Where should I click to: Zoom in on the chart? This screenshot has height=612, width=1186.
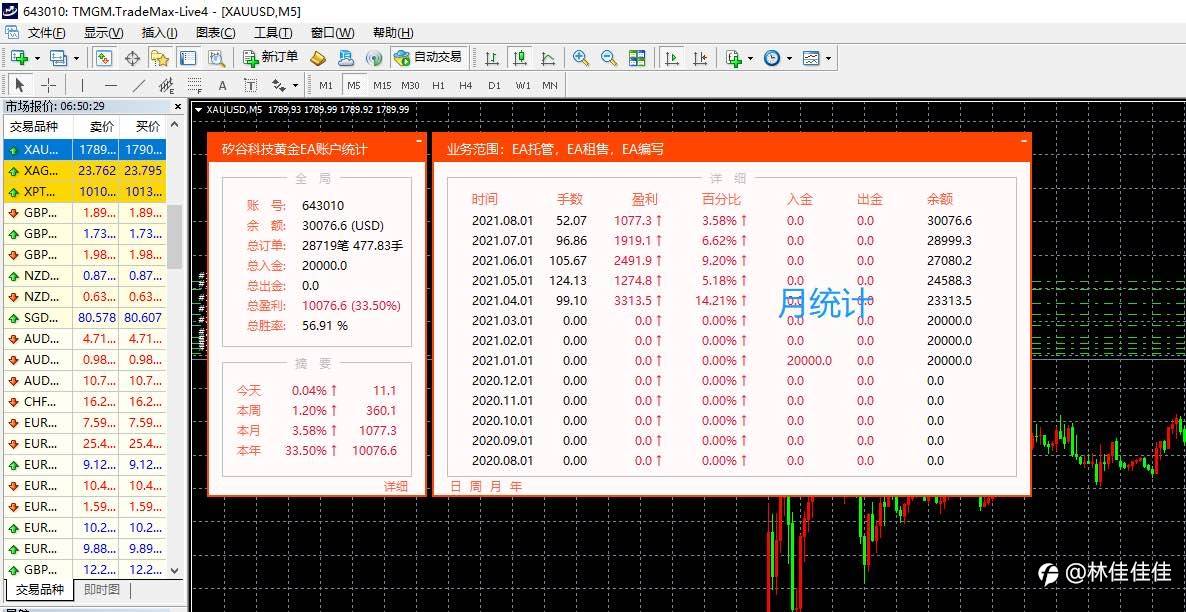[x=581, y=57]
